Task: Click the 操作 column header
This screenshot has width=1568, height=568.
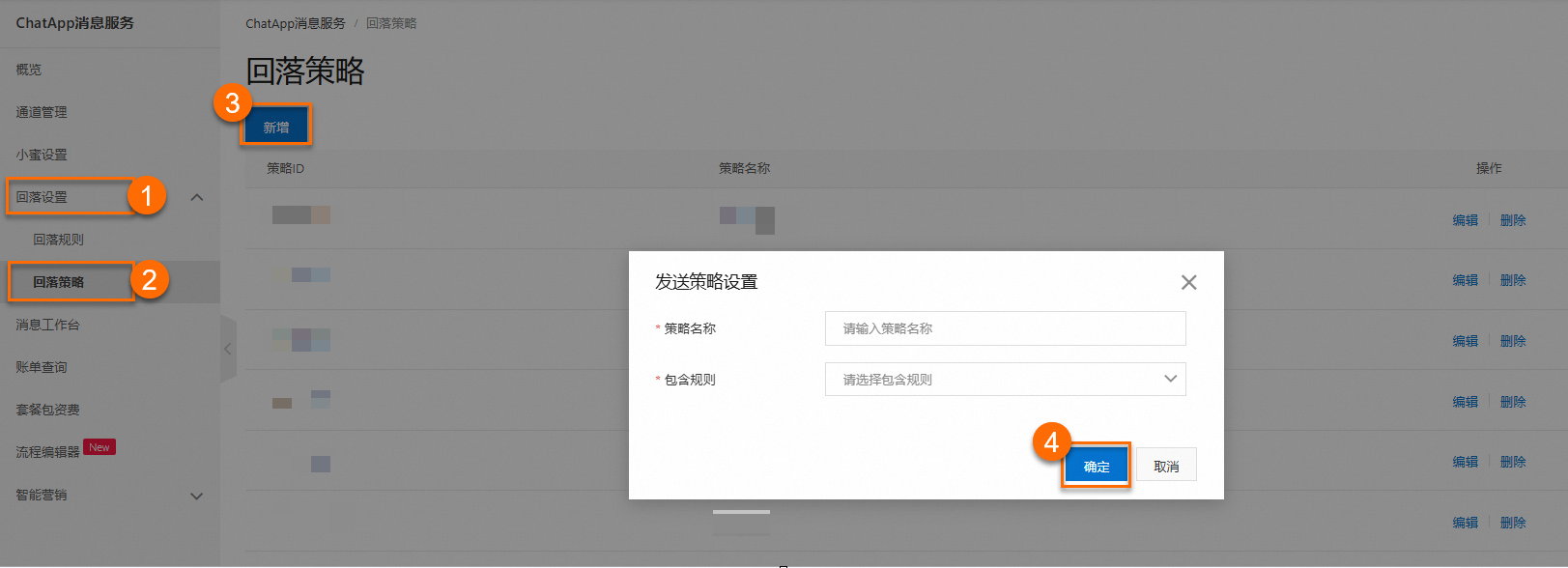Action: [x=1489, y=168]
